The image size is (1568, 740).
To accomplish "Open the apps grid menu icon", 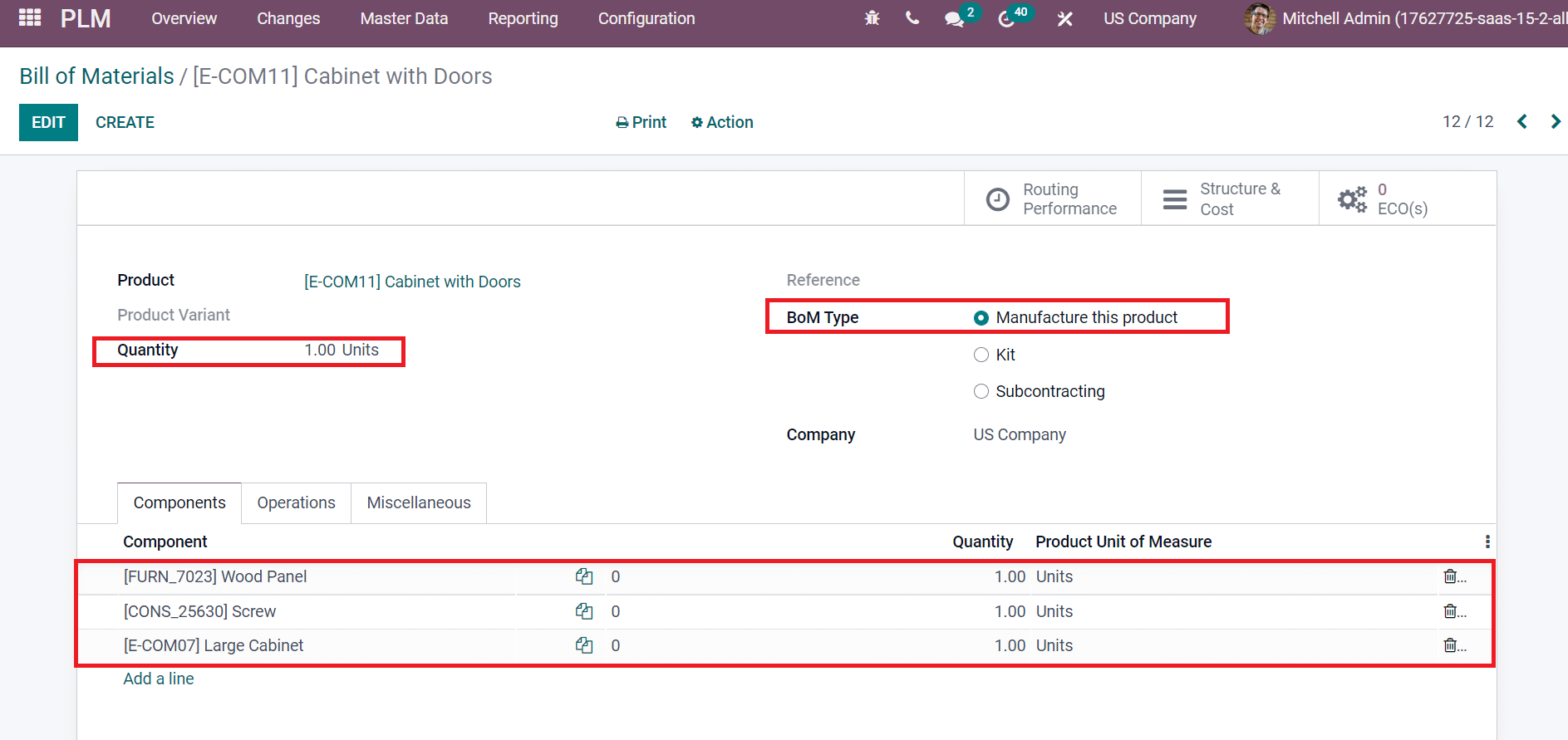I will [x=30, y=17].
